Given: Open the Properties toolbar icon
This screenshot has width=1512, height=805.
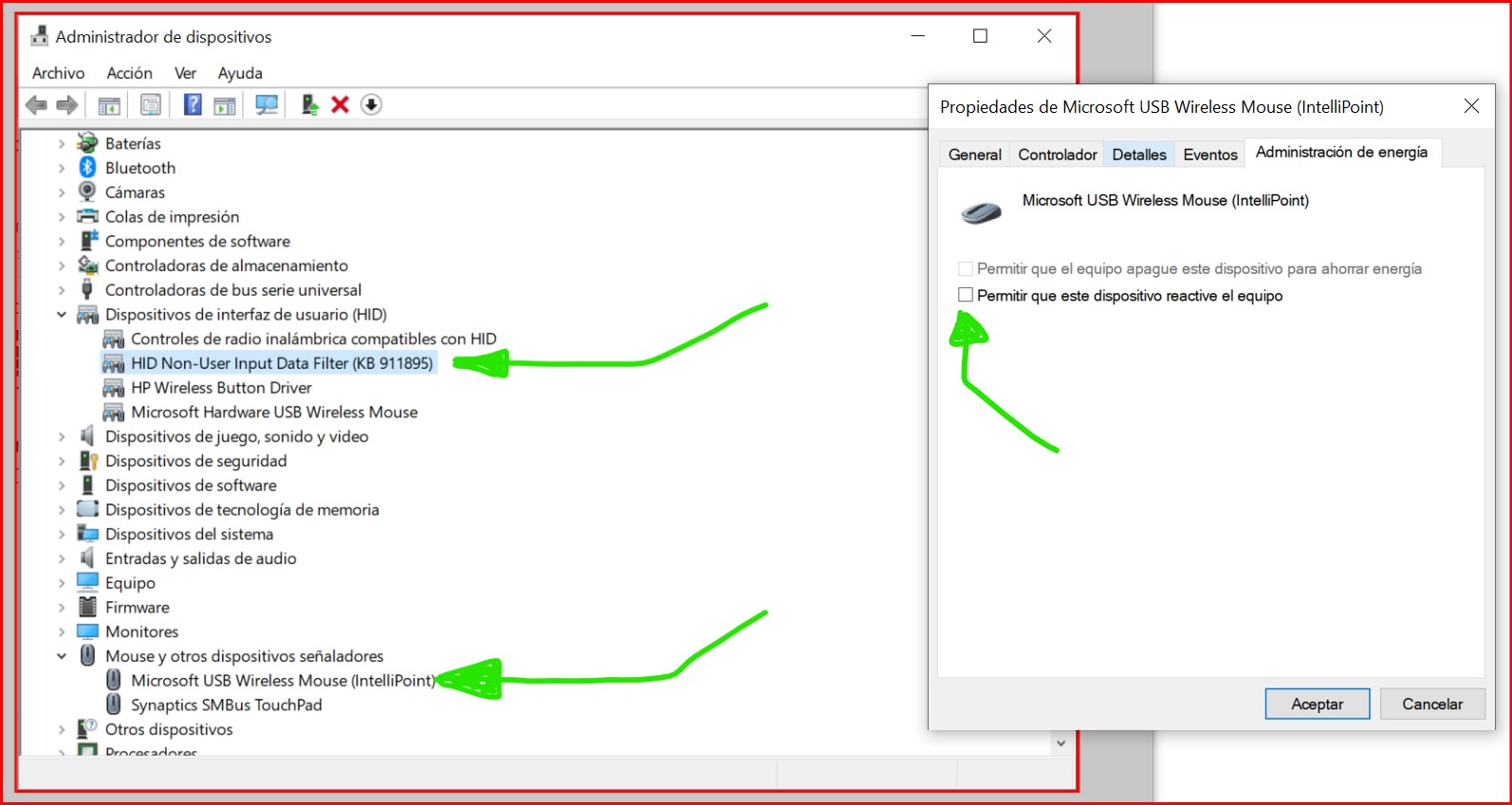Looking at the screenshot, I should 150,105.
